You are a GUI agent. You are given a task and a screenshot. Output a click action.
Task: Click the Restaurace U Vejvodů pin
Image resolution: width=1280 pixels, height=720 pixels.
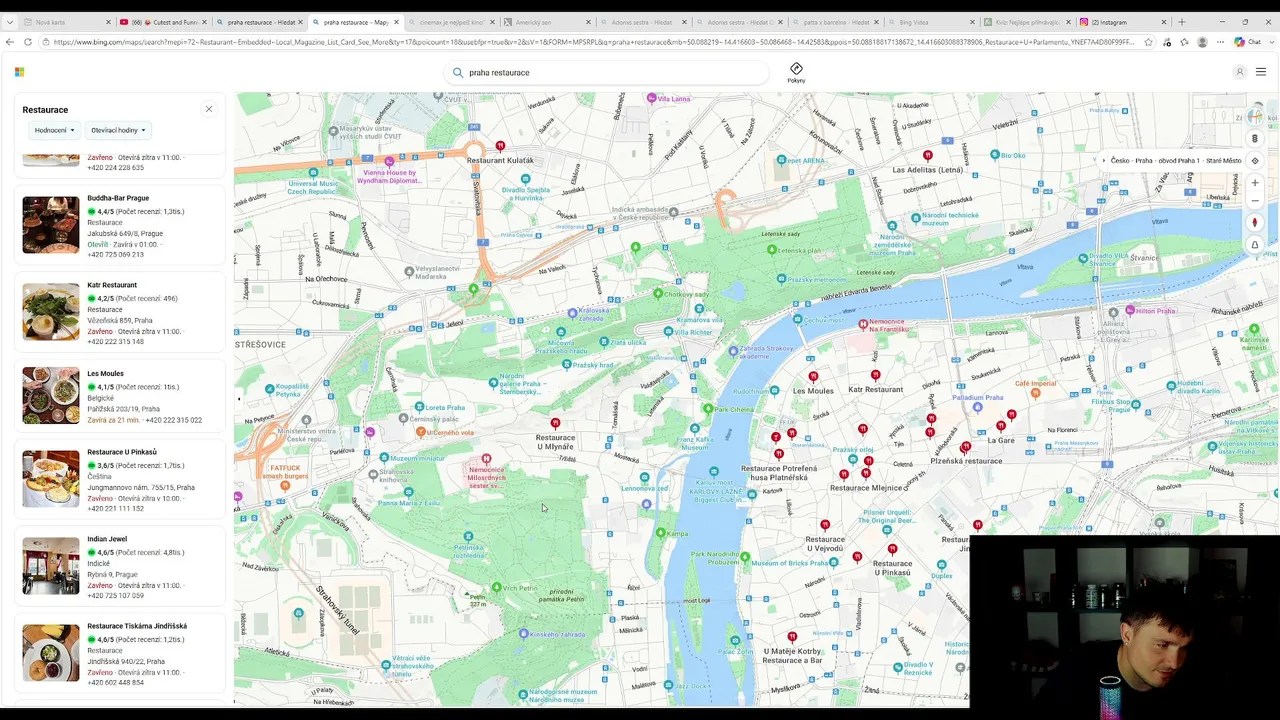pos(825,525)
